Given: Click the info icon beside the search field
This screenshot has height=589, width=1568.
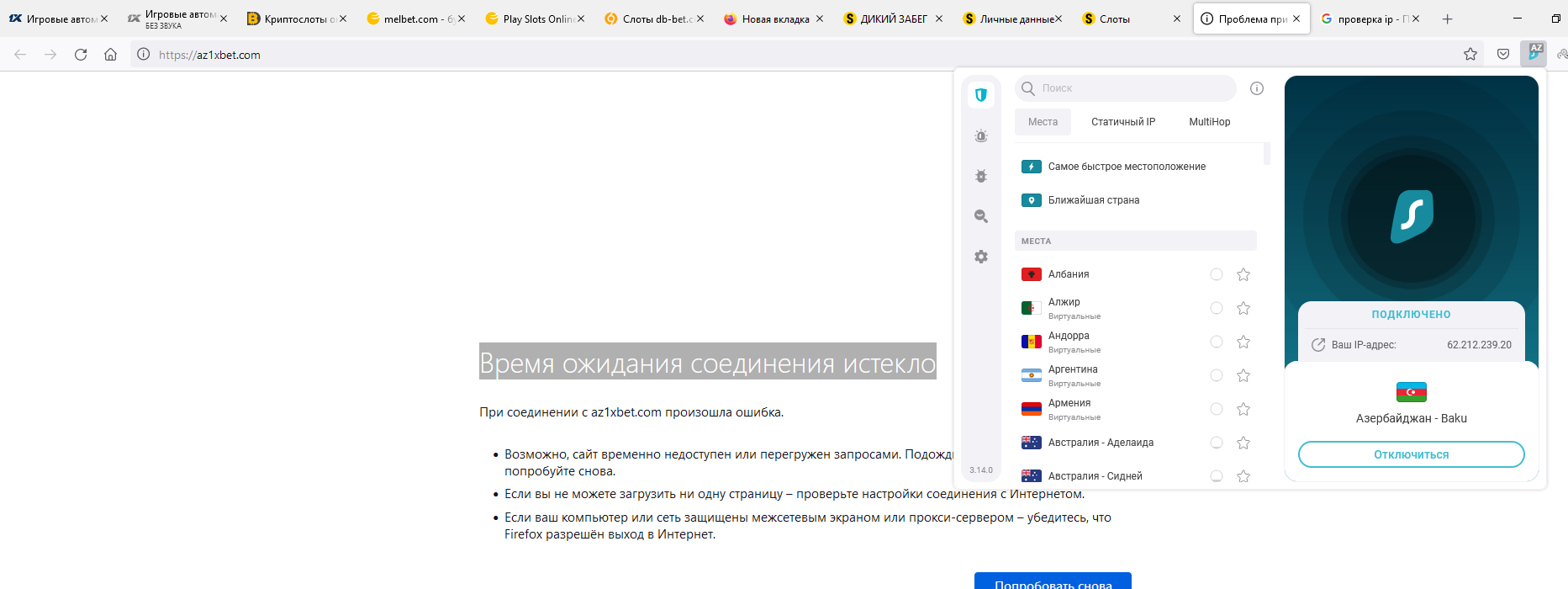Looking at the screenshot, I should (1257, 88).
